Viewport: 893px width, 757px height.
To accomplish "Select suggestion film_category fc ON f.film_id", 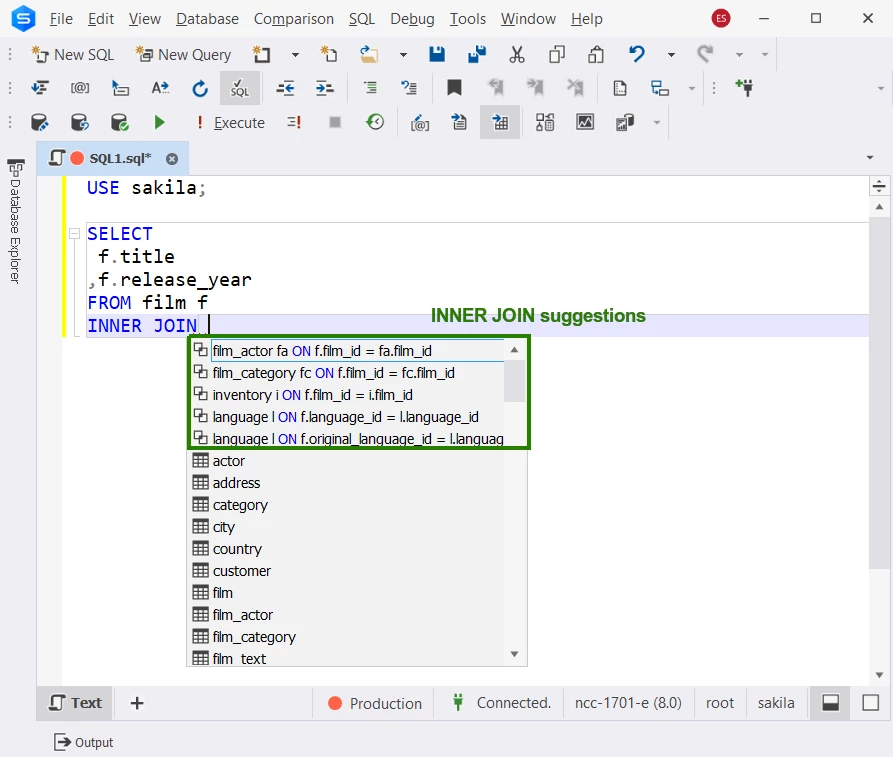I will coord(348,373).
